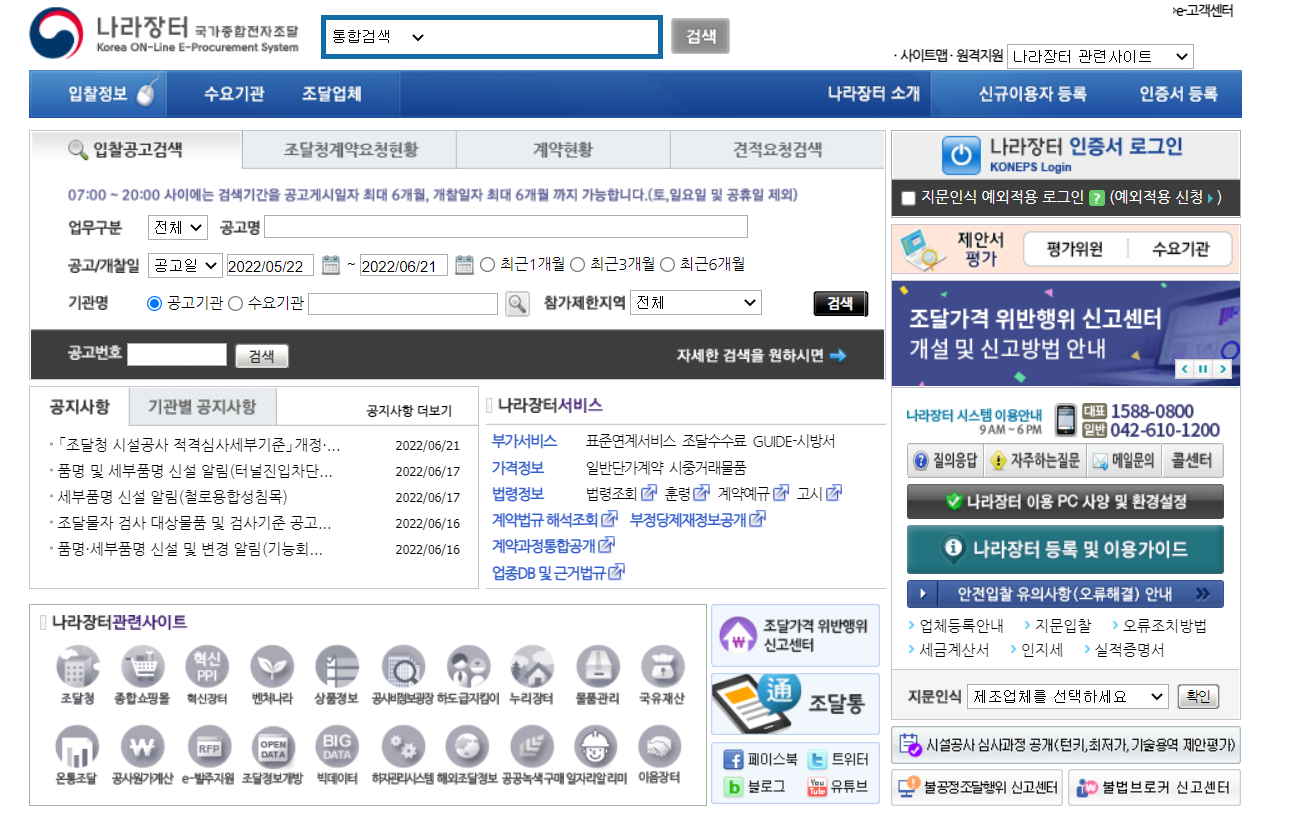Screen dimensions: 1290x819
Task: Open start date calendar picker icon
Action: 331,265
